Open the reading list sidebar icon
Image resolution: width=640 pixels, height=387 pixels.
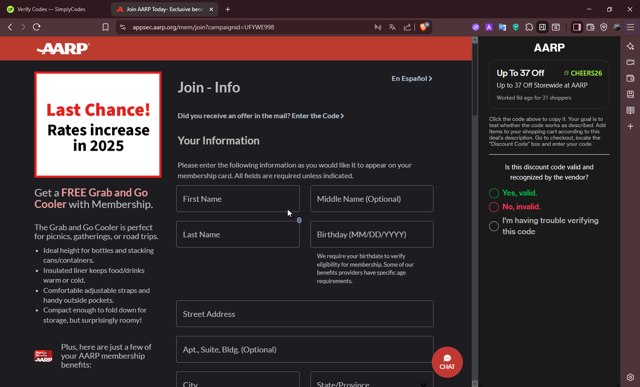630,110
